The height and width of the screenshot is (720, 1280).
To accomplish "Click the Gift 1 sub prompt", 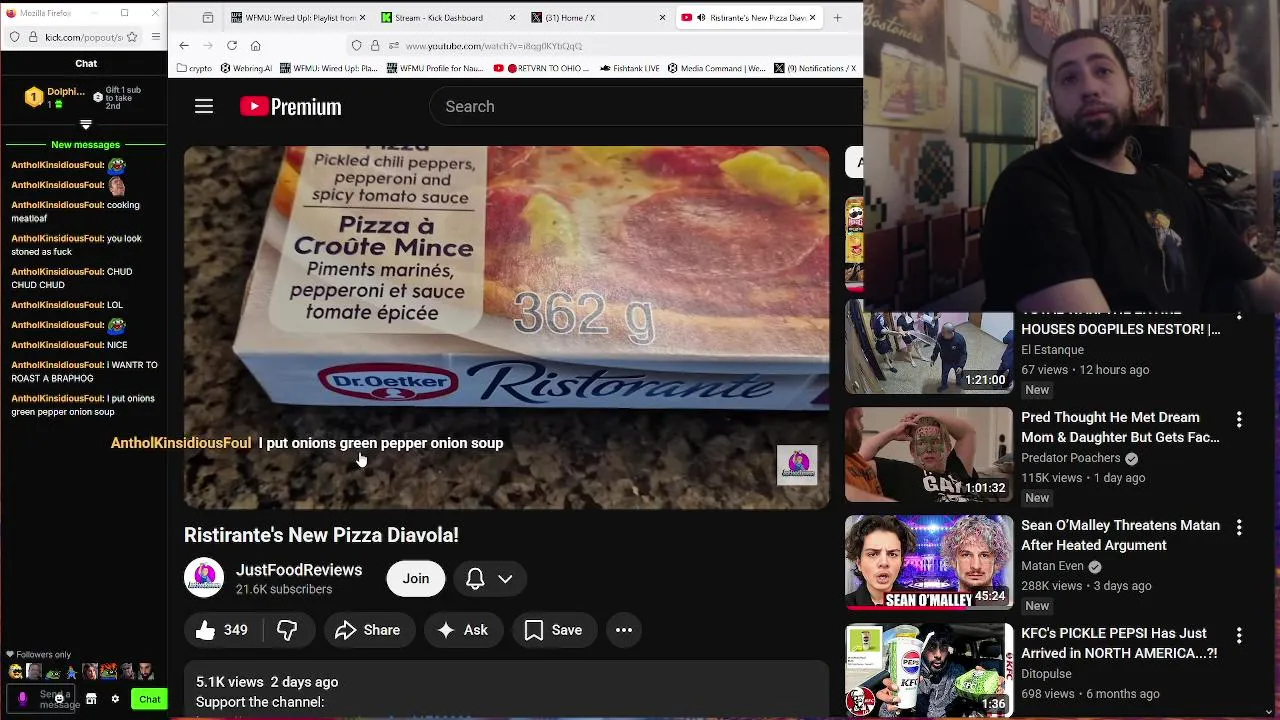I will [x=116, y=97].
